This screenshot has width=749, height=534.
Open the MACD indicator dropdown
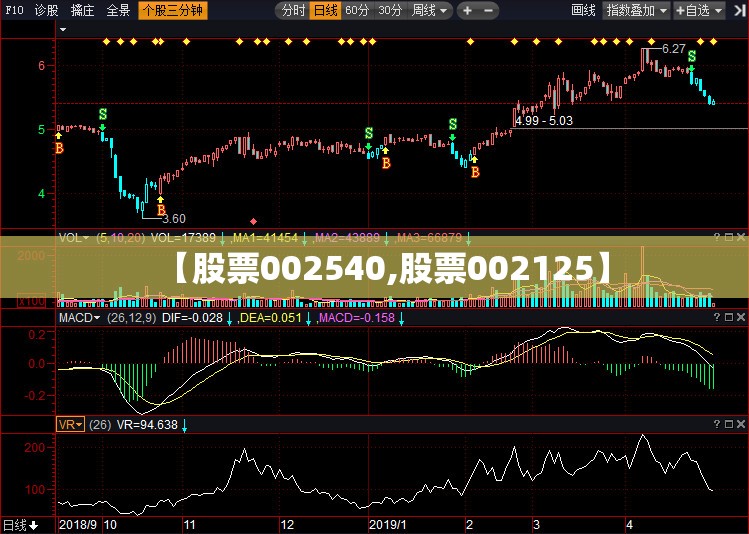(79, 318)
